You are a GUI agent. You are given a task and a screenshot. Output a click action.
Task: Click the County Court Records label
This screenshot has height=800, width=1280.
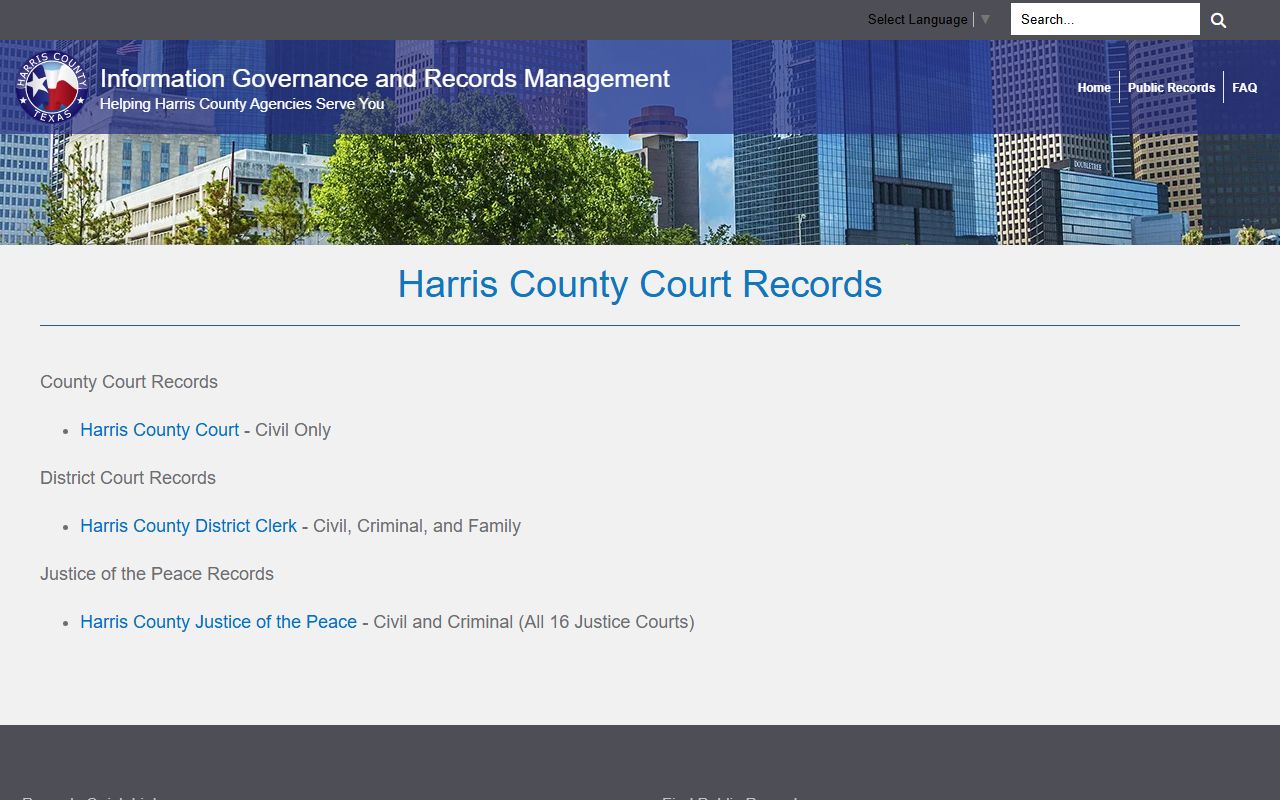[x=129, y=382]
